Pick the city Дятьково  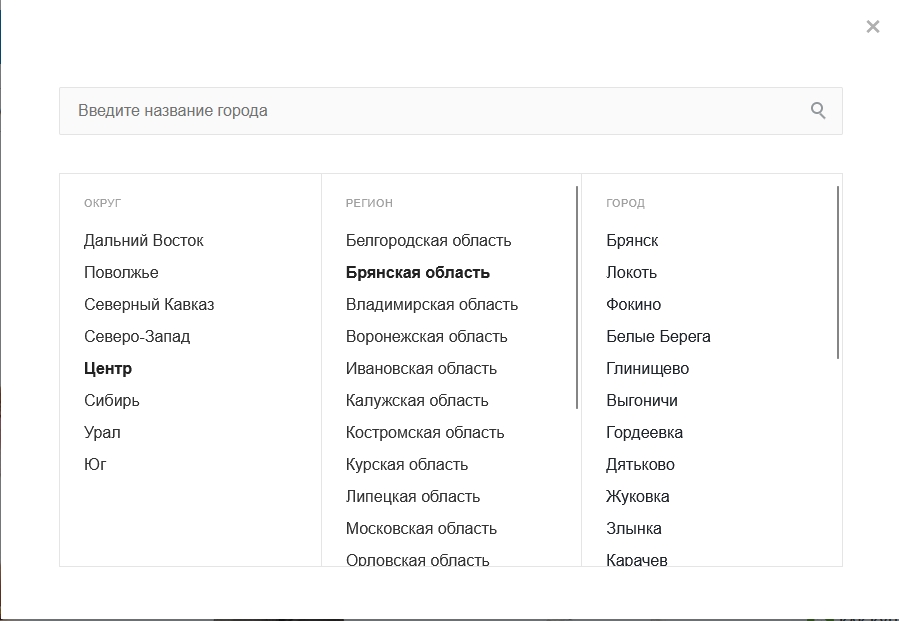(x=640, y=464)
